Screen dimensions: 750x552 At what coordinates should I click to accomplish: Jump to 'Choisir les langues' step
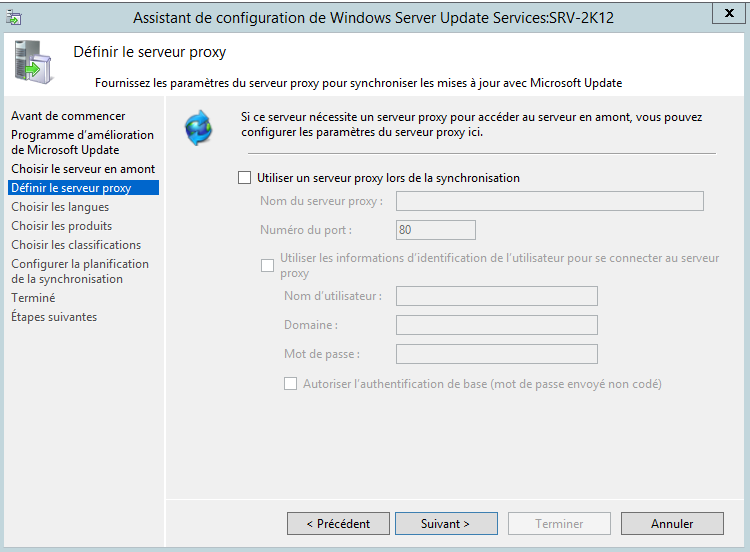click(x=60, y=207)
